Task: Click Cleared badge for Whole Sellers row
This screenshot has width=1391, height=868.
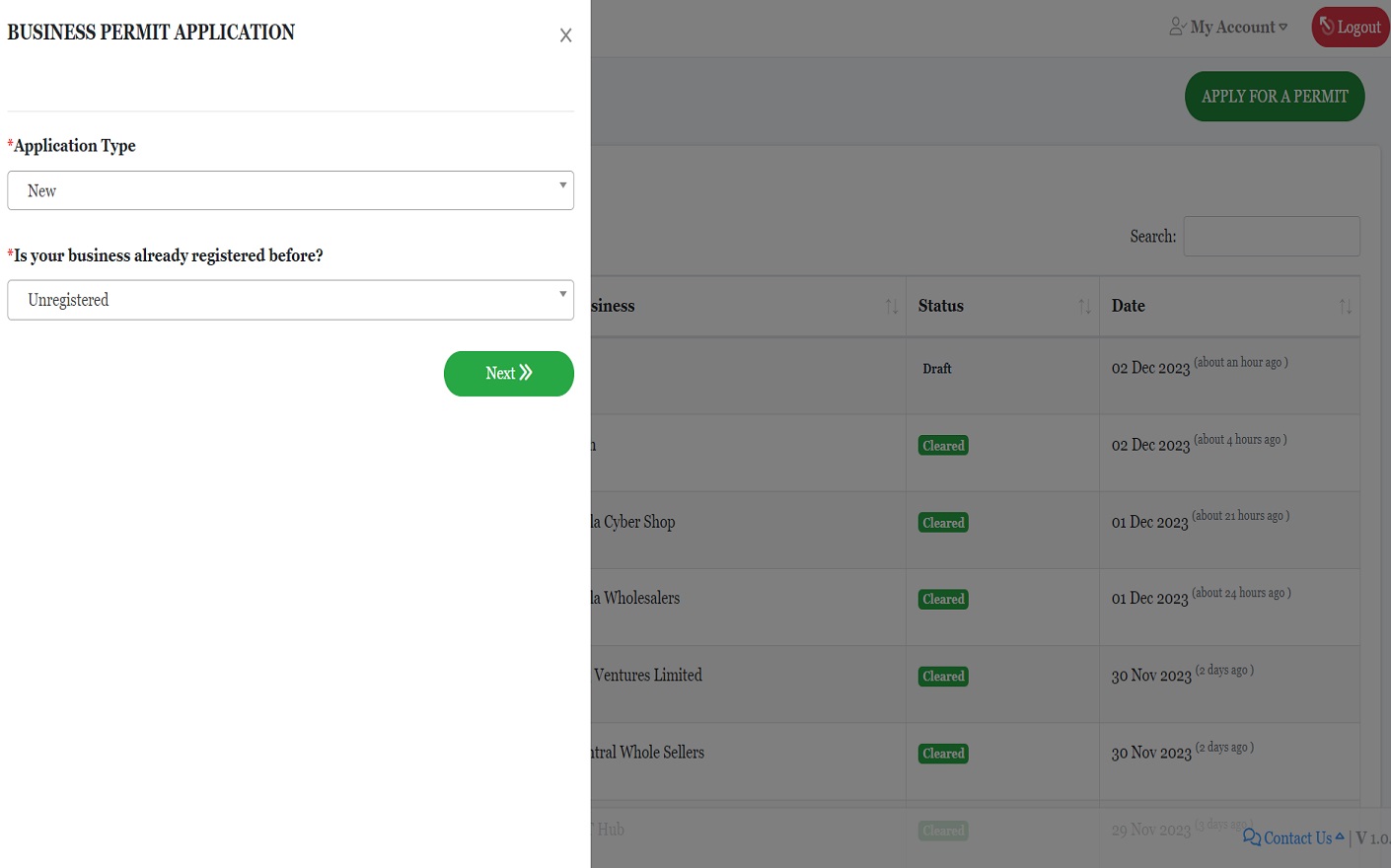Action: point(943,754)
